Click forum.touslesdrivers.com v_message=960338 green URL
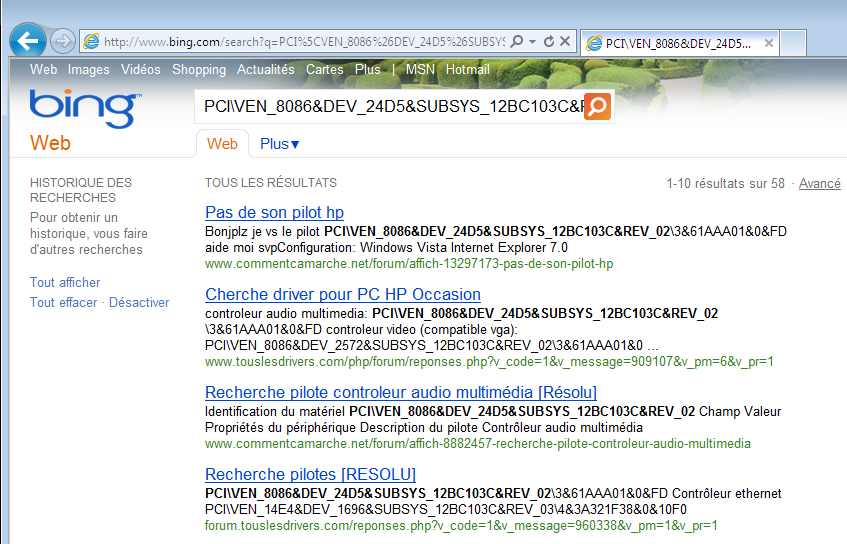This screenshot has height=544, width=847. [461, 526]
